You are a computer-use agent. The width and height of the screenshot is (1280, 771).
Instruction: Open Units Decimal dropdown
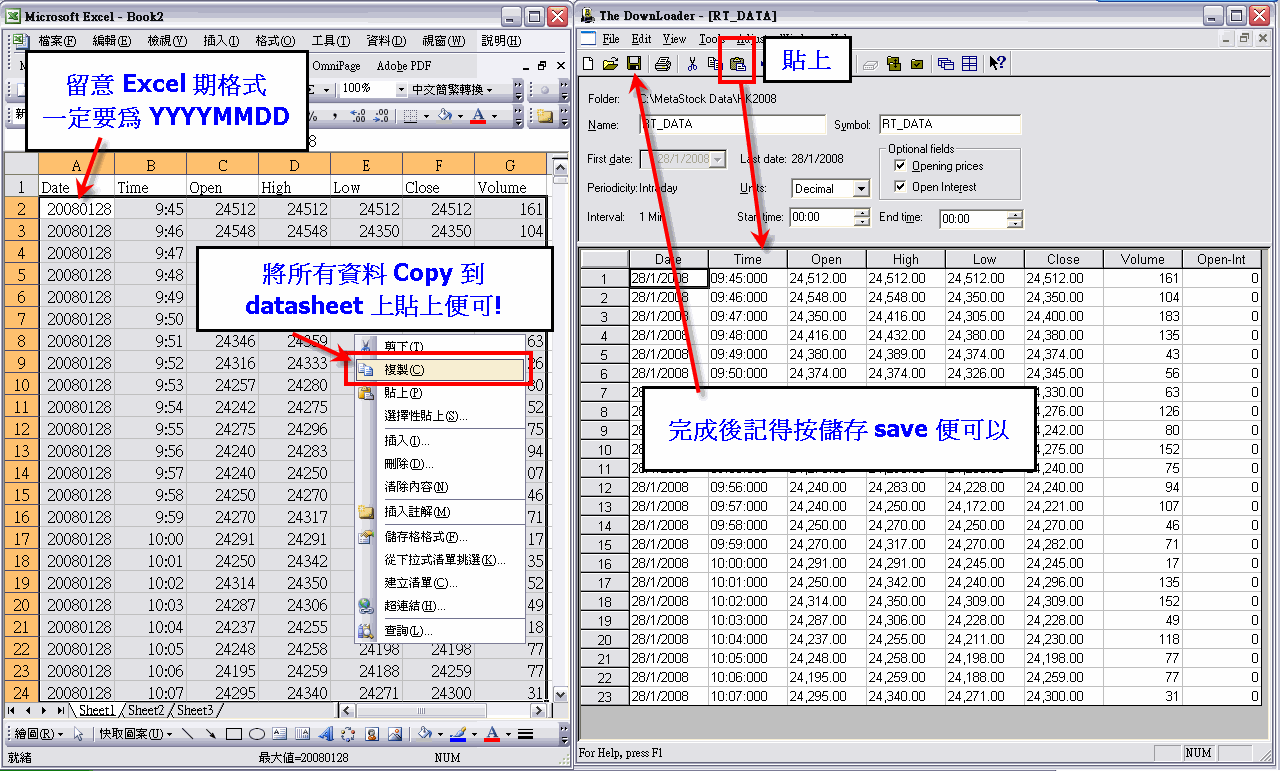[861, 188]
